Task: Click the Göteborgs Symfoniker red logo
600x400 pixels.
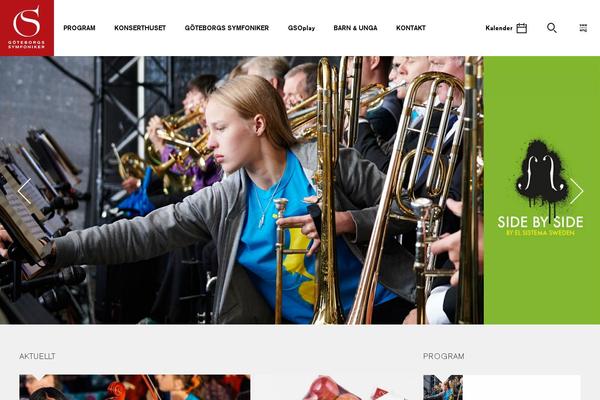Action: coord(27,28)
